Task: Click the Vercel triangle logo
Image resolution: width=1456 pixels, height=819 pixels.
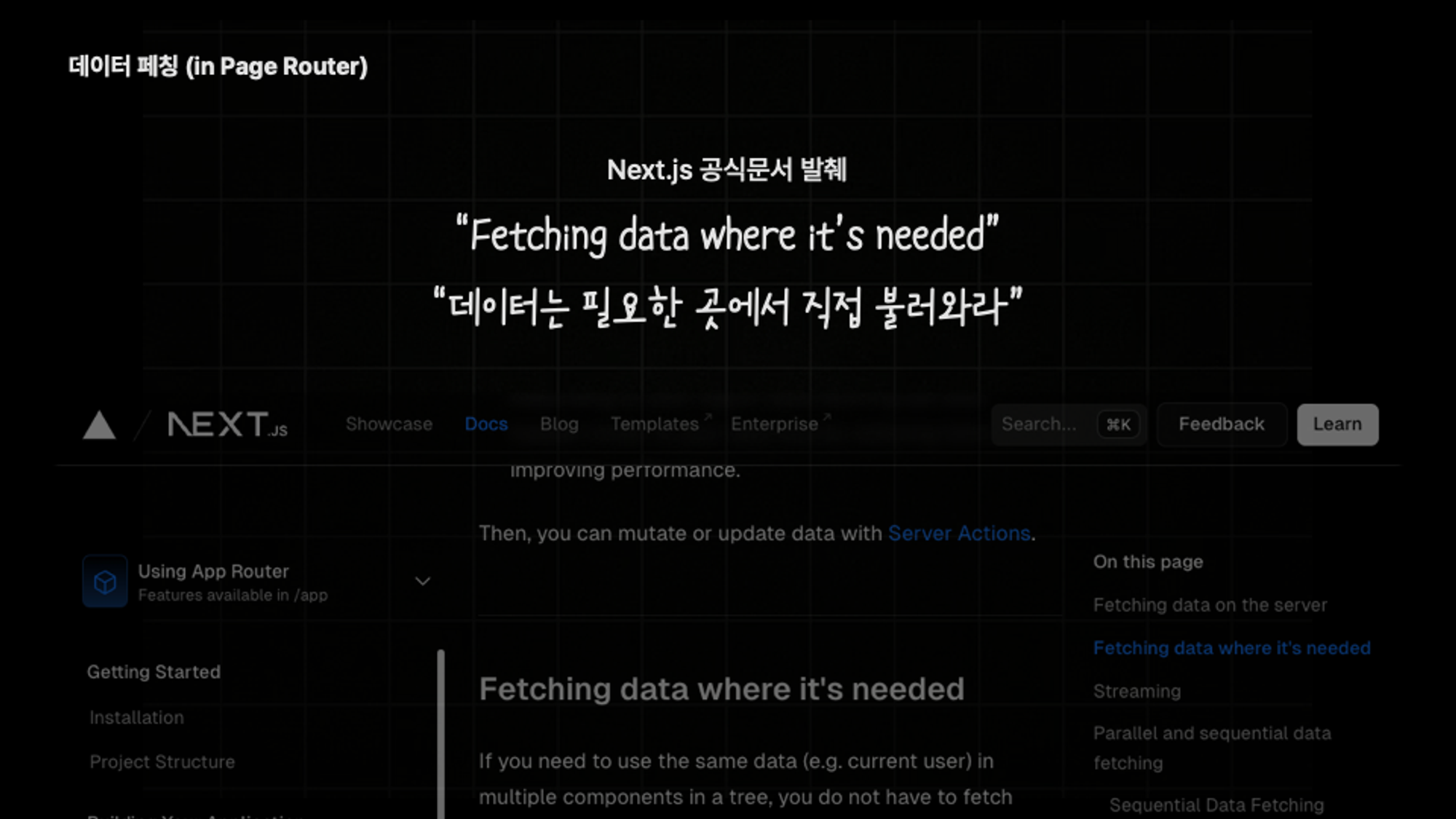Action: click(x=99, y=425)
